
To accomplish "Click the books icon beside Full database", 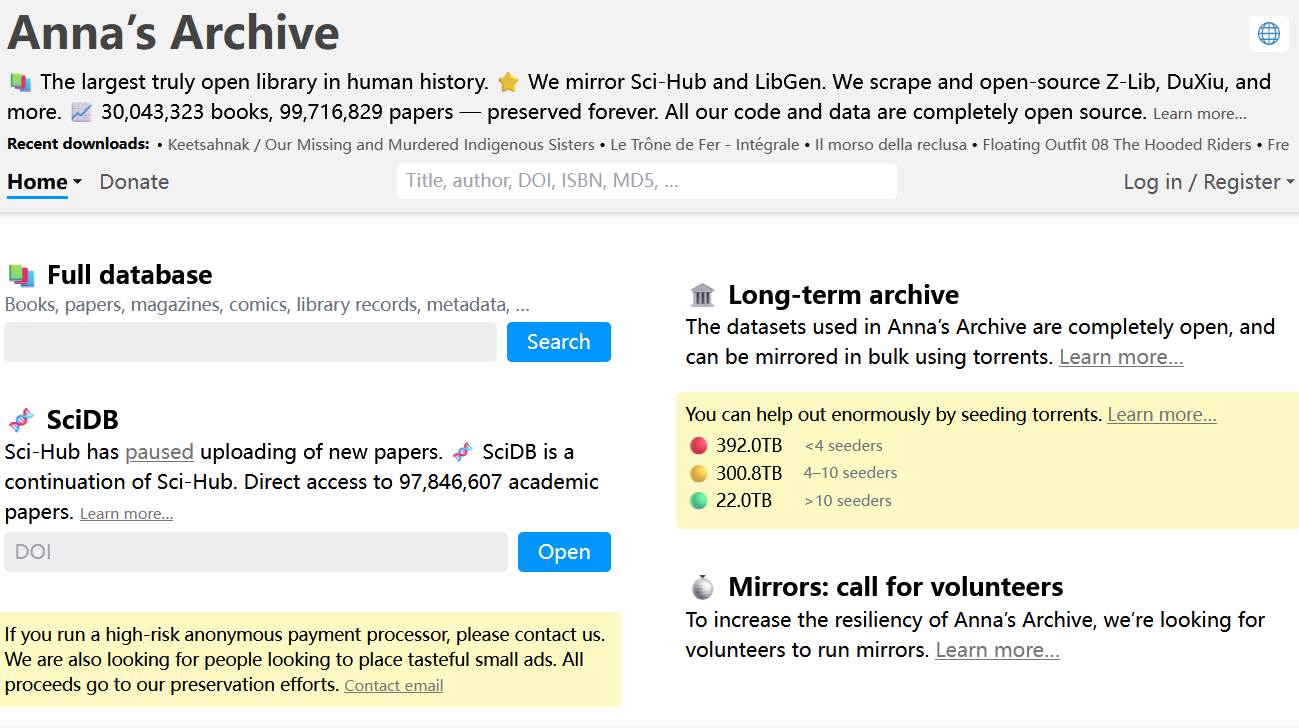I will [x=21, y=275].
